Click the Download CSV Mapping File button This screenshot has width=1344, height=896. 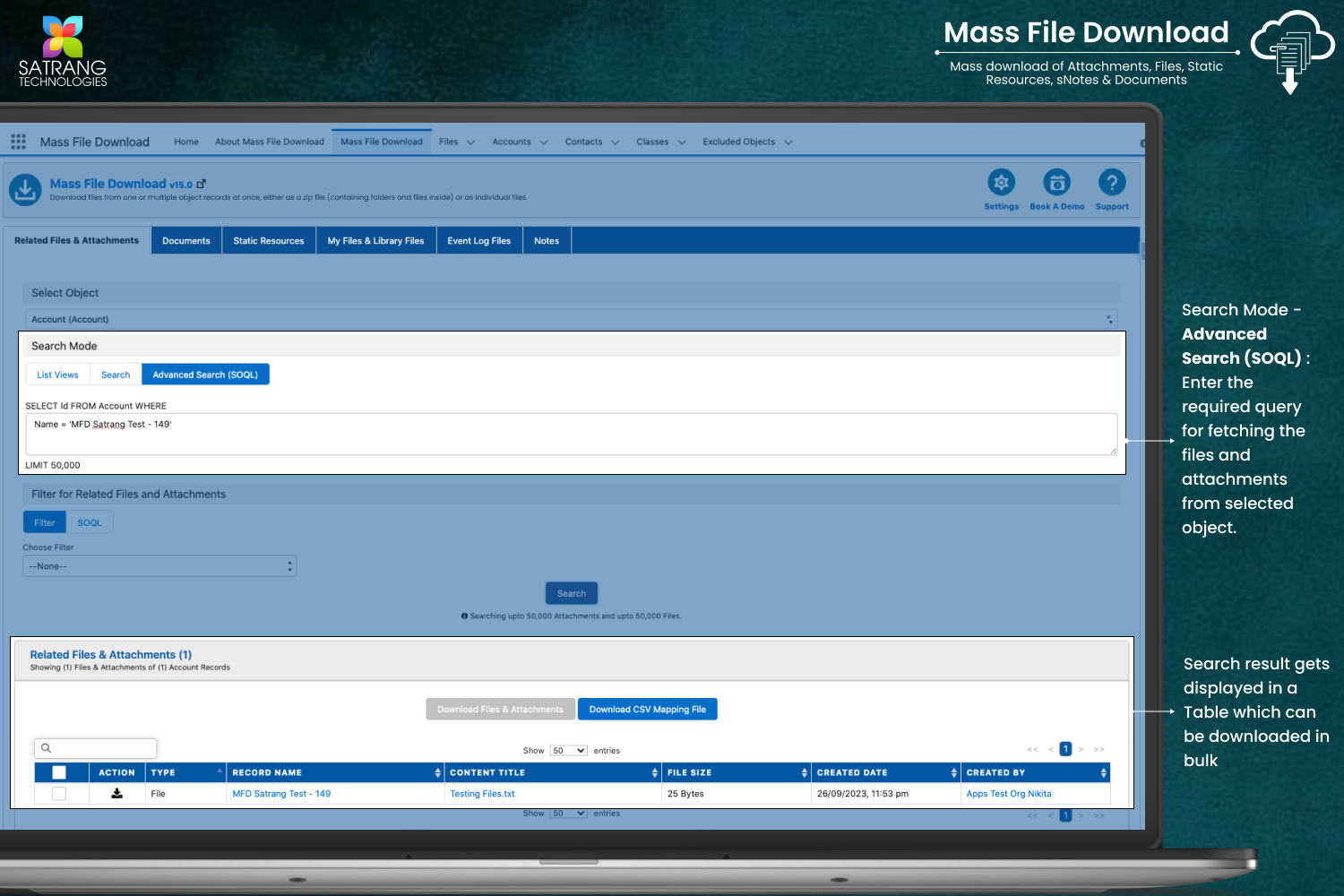pyautogui.click(x=647, y=710)
